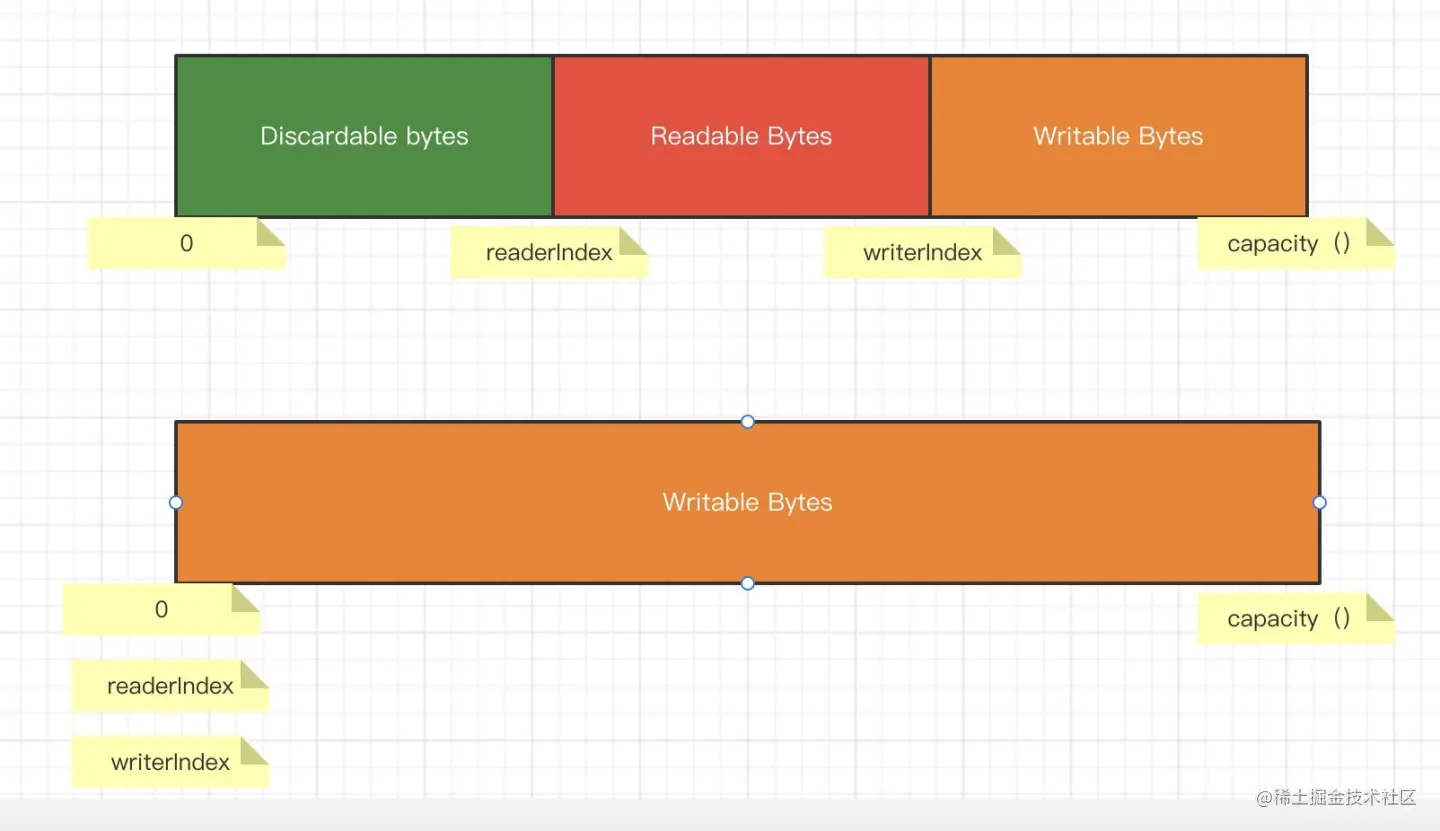The width and height of the screenshot is (1440, 831).
Task: Click the right resize handle of selected rectangle
Action: click(1319, 502)
